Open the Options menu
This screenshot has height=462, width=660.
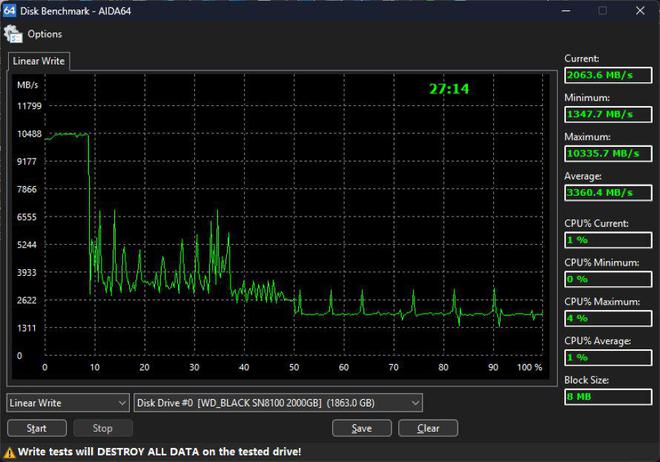[x=45, y=34]
